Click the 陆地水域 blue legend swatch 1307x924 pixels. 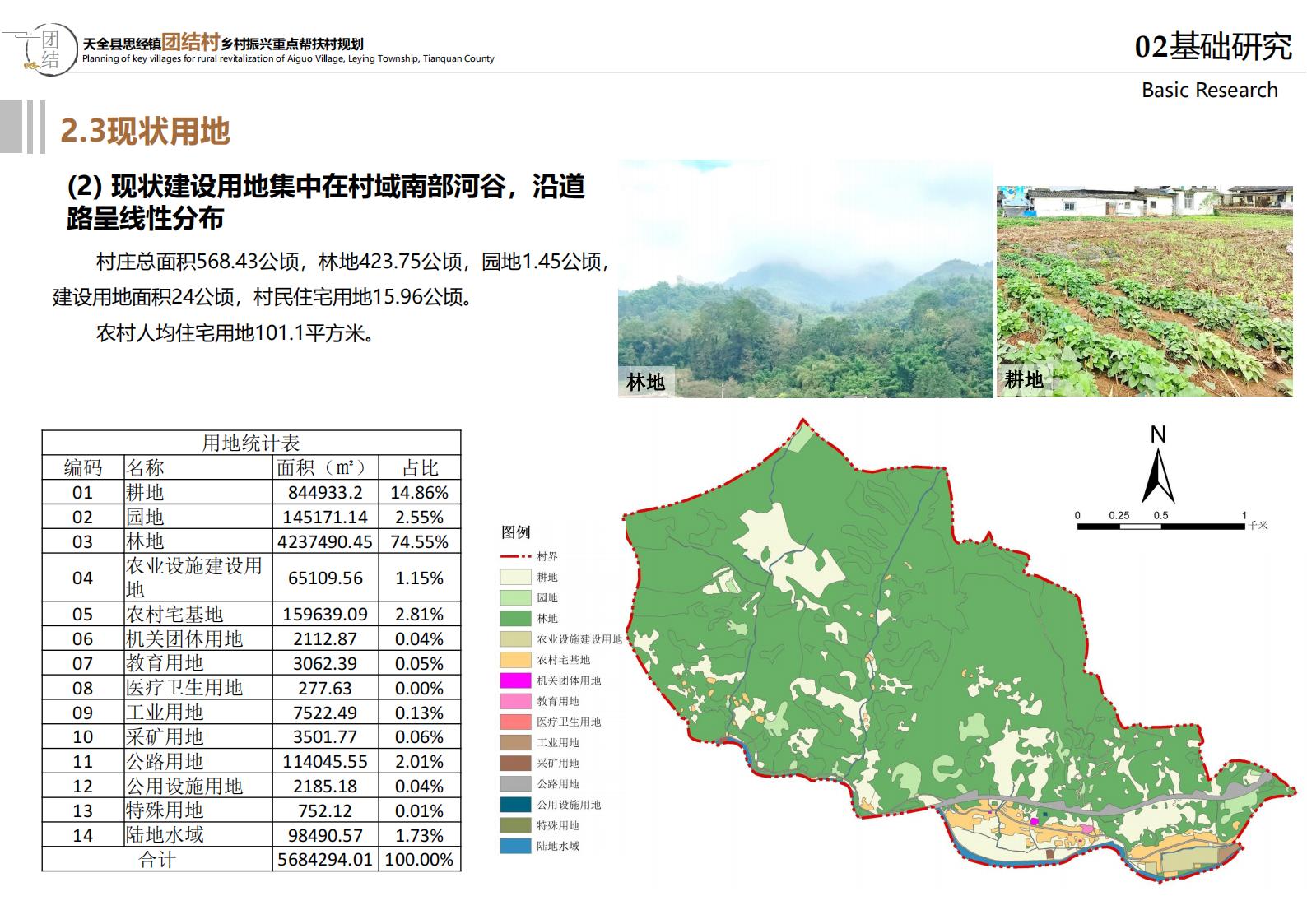coord(515,846)
